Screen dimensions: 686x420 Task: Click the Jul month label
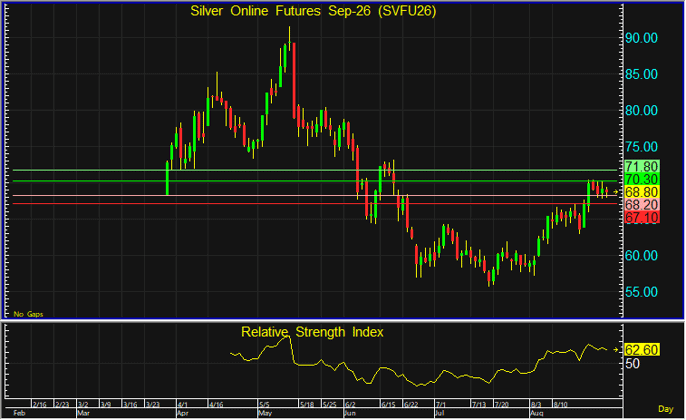point(440,413)
